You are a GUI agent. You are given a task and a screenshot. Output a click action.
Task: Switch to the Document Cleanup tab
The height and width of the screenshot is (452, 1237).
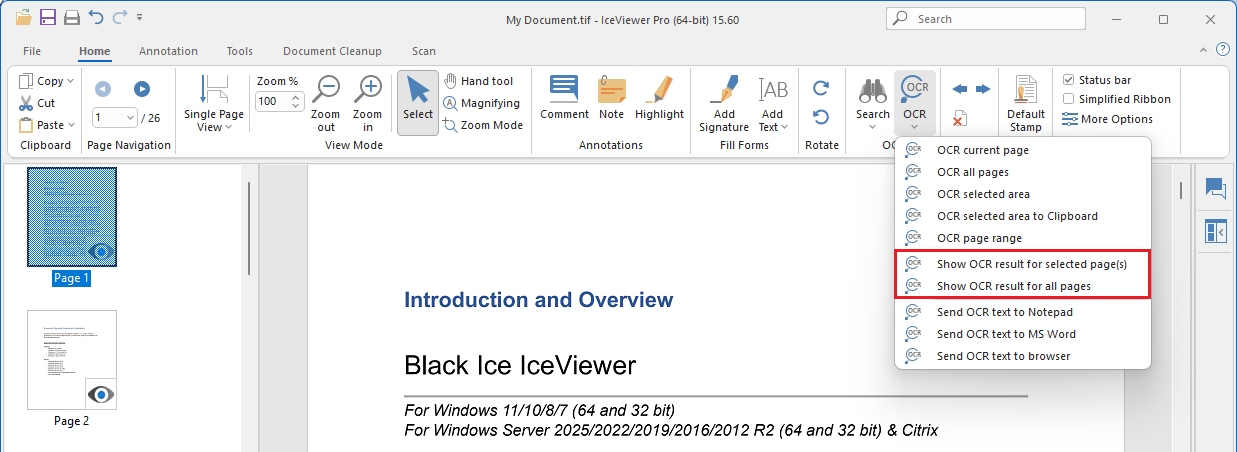click(332, 51)
